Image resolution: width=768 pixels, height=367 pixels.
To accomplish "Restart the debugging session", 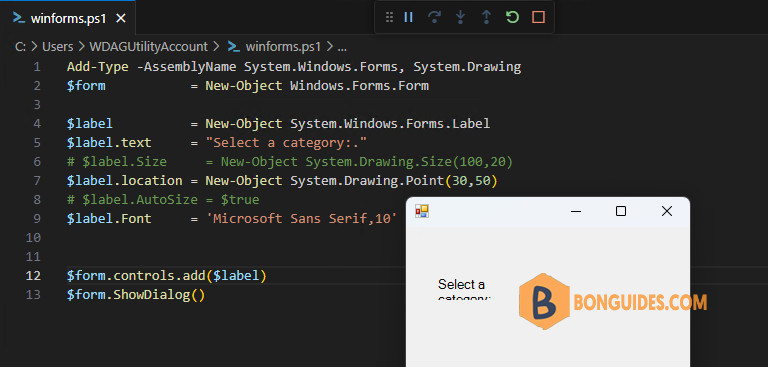I will [512, 18].
